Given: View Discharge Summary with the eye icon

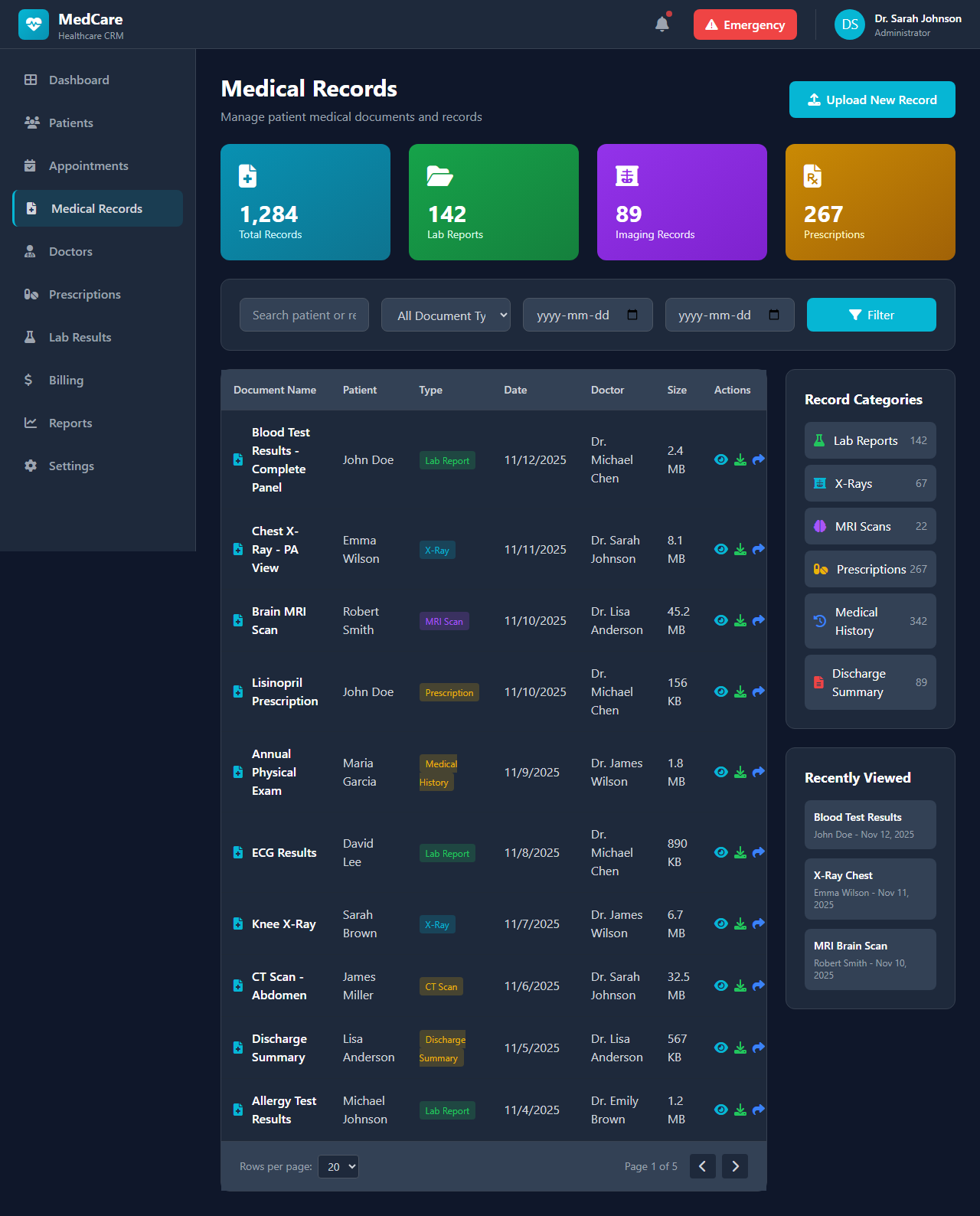Looking at the screenshot, I should (720, 1048).
